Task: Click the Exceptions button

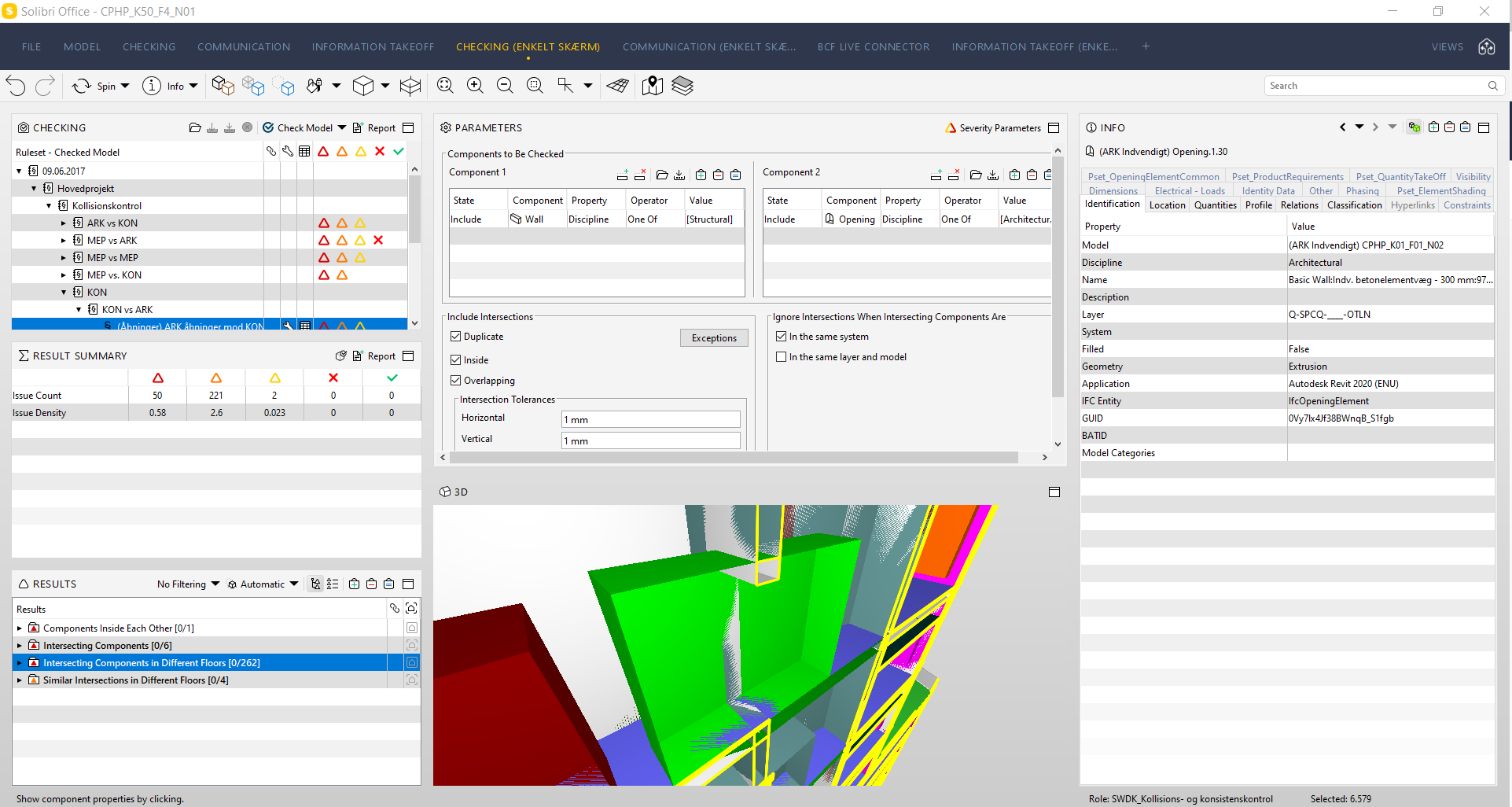Action: tap(714, 337)
